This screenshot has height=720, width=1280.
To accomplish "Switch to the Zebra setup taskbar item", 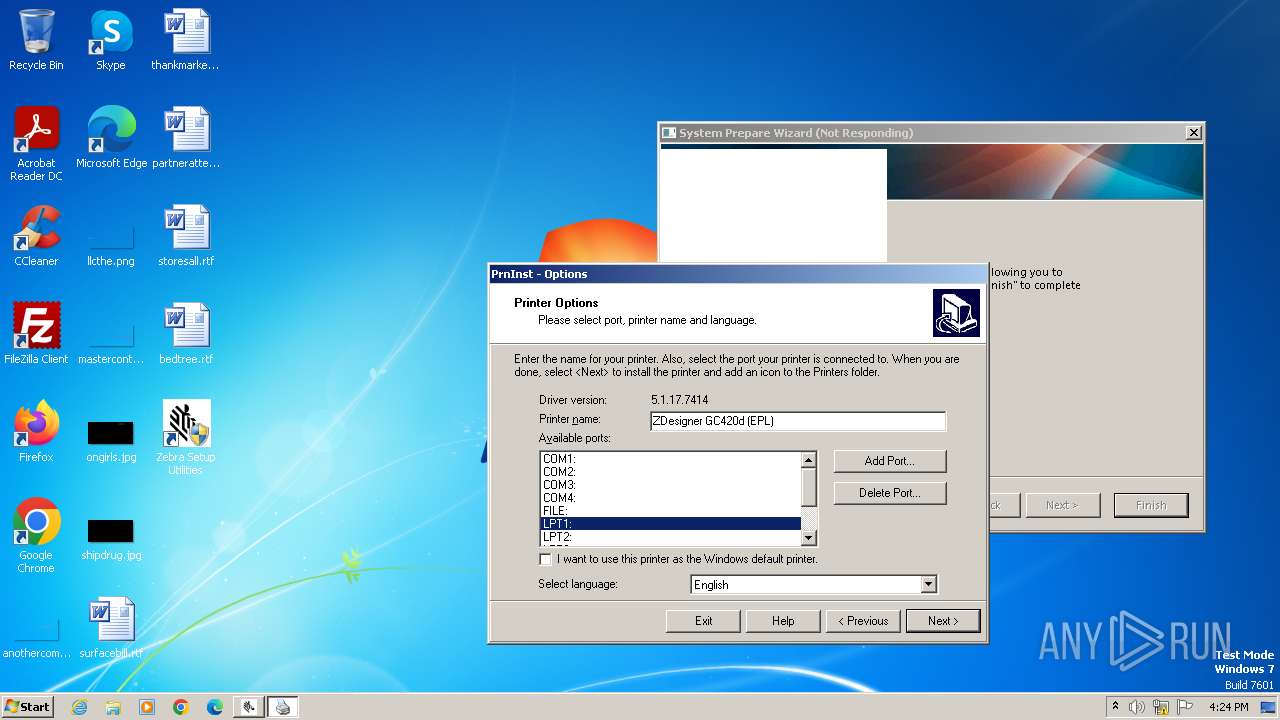I will pos(249,707).
